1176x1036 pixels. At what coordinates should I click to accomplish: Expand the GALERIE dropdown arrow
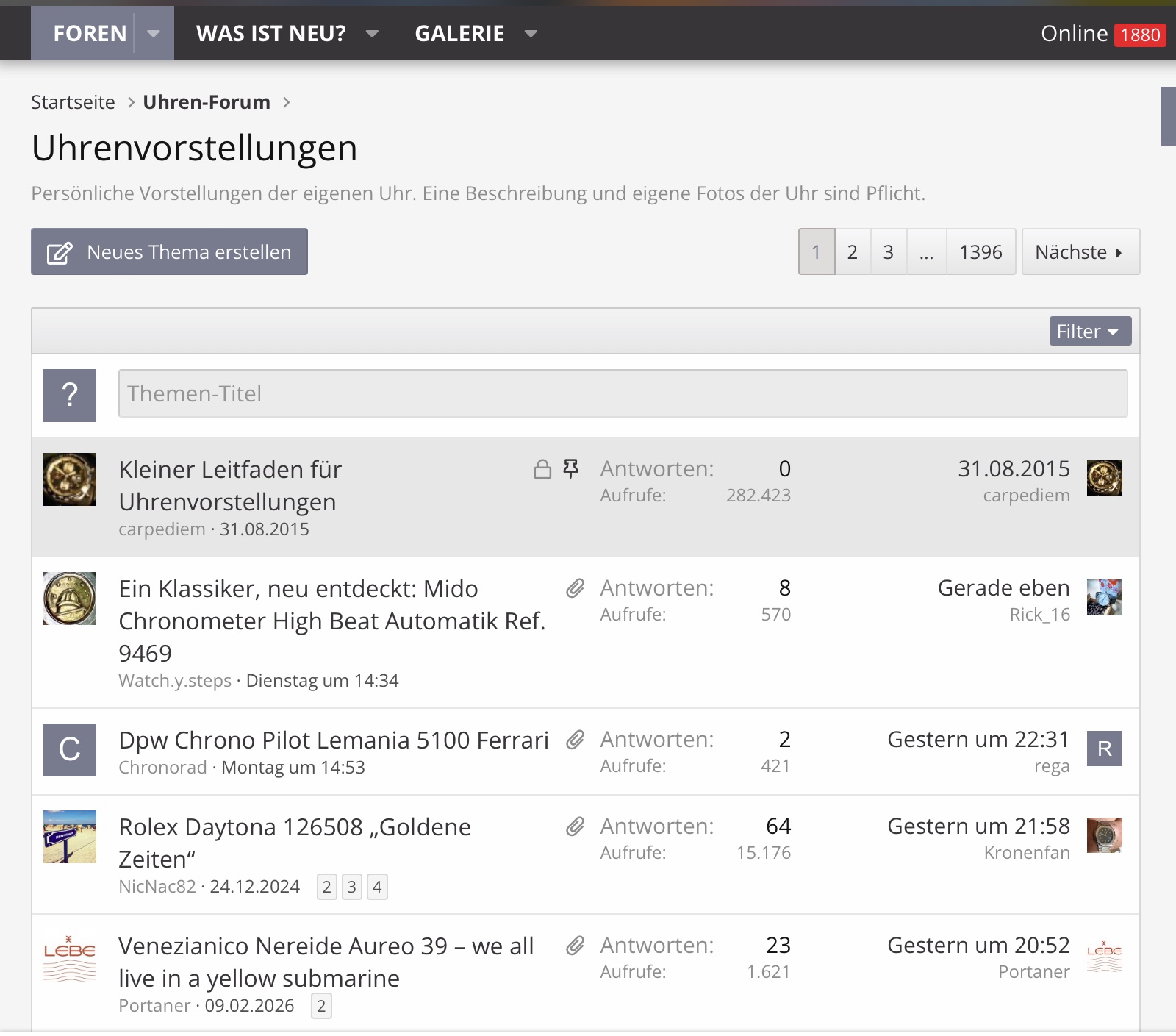pos(531,34)
